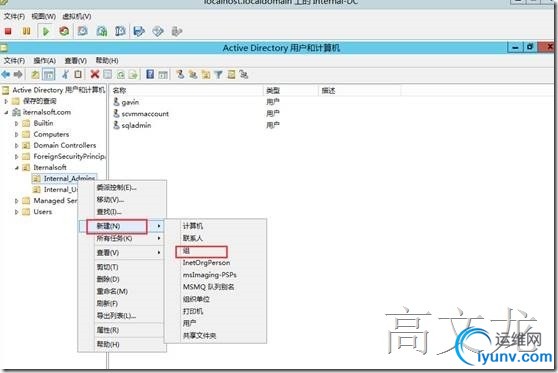This screenshot has height=373, width=558.
Task: Click the yellow pause suspend icon
Action: click(26, 31)
